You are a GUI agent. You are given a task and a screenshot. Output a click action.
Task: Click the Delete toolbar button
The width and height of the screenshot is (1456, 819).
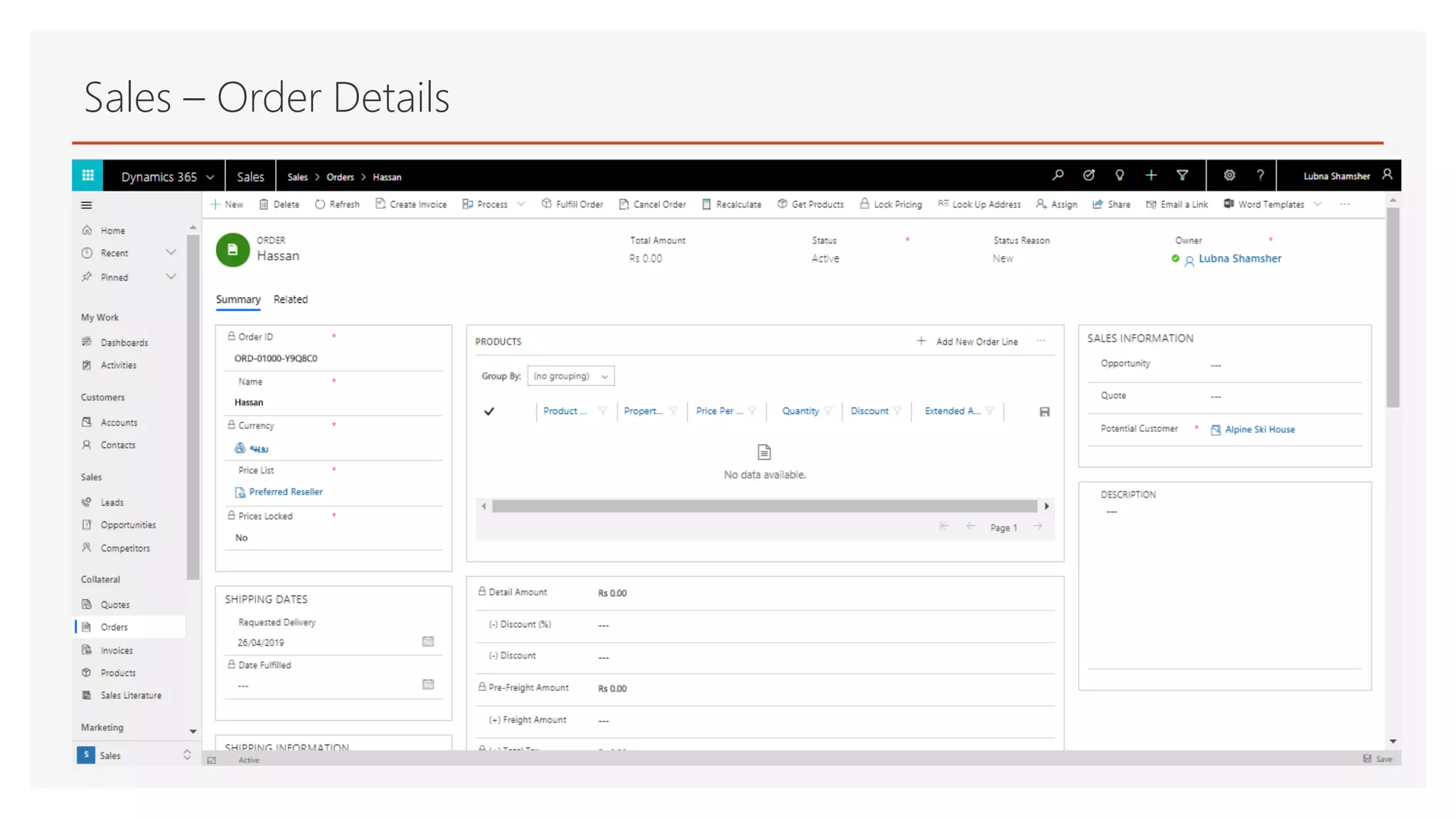coord(279,204)
